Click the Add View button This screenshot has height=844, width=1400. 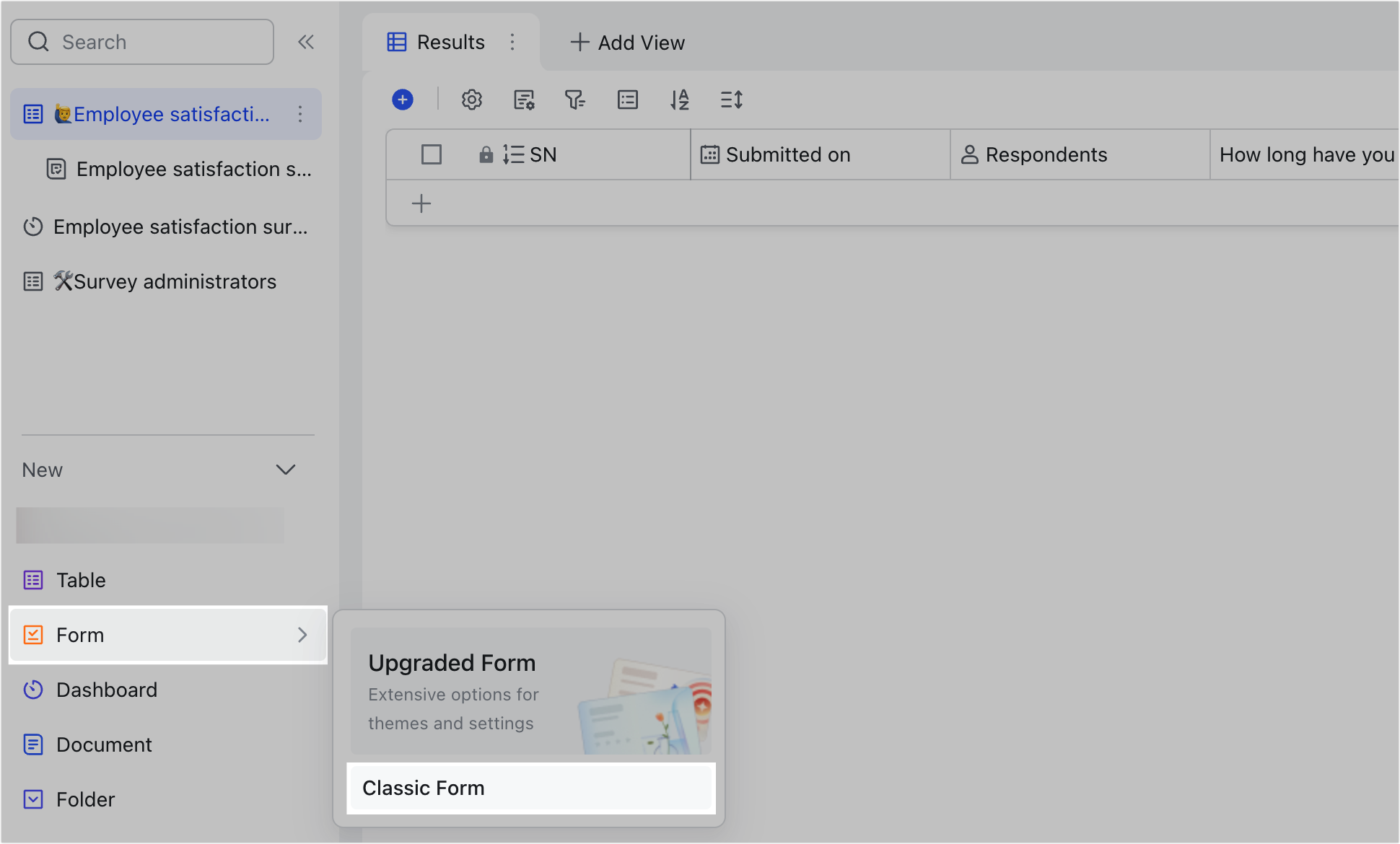627,43
